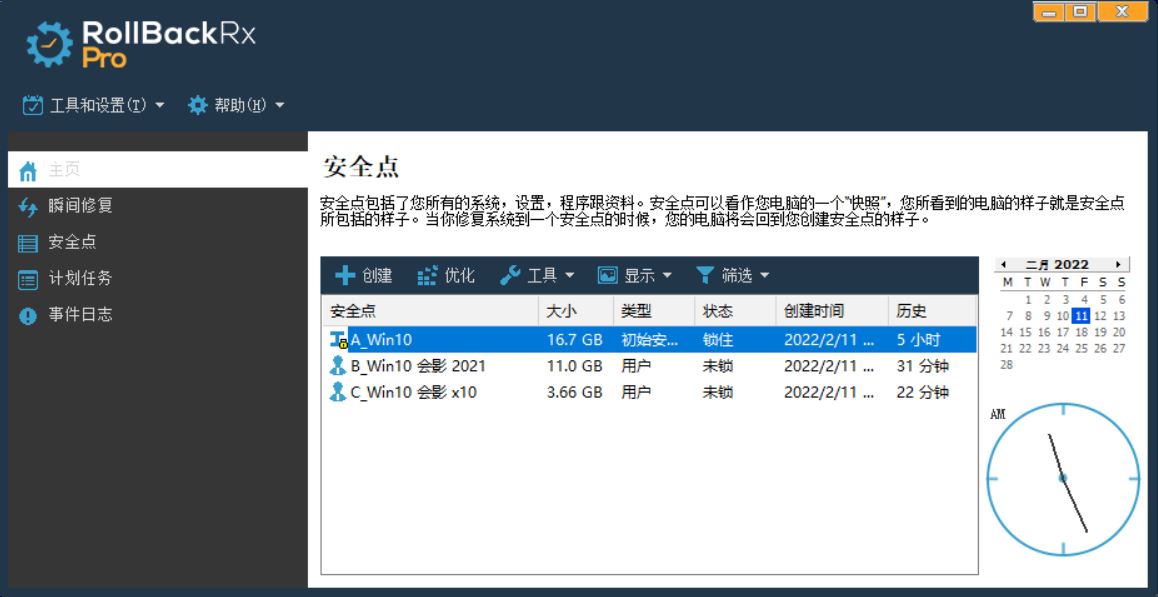Click the Help gear icon
The height and width of the screenshot is (597, 1158).
(197, 105)
